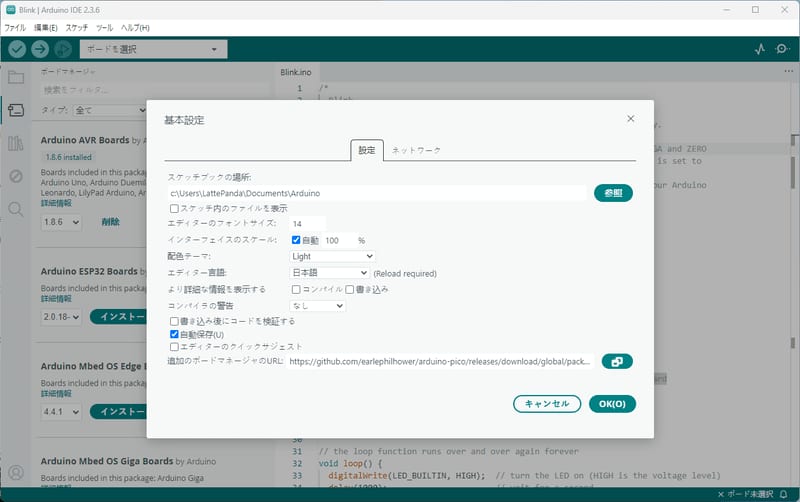Open the コンパイラの警告 dropdown
The width and height of the screenshot is (800, 502).
pos(317,305)
